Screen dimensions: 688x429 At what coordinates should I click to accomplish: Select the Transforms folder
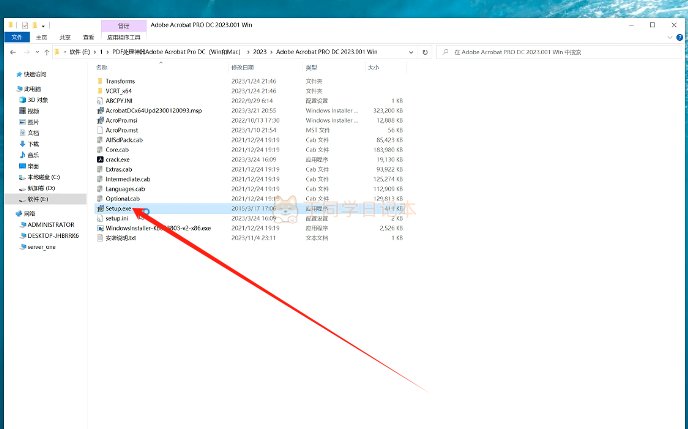119,81
